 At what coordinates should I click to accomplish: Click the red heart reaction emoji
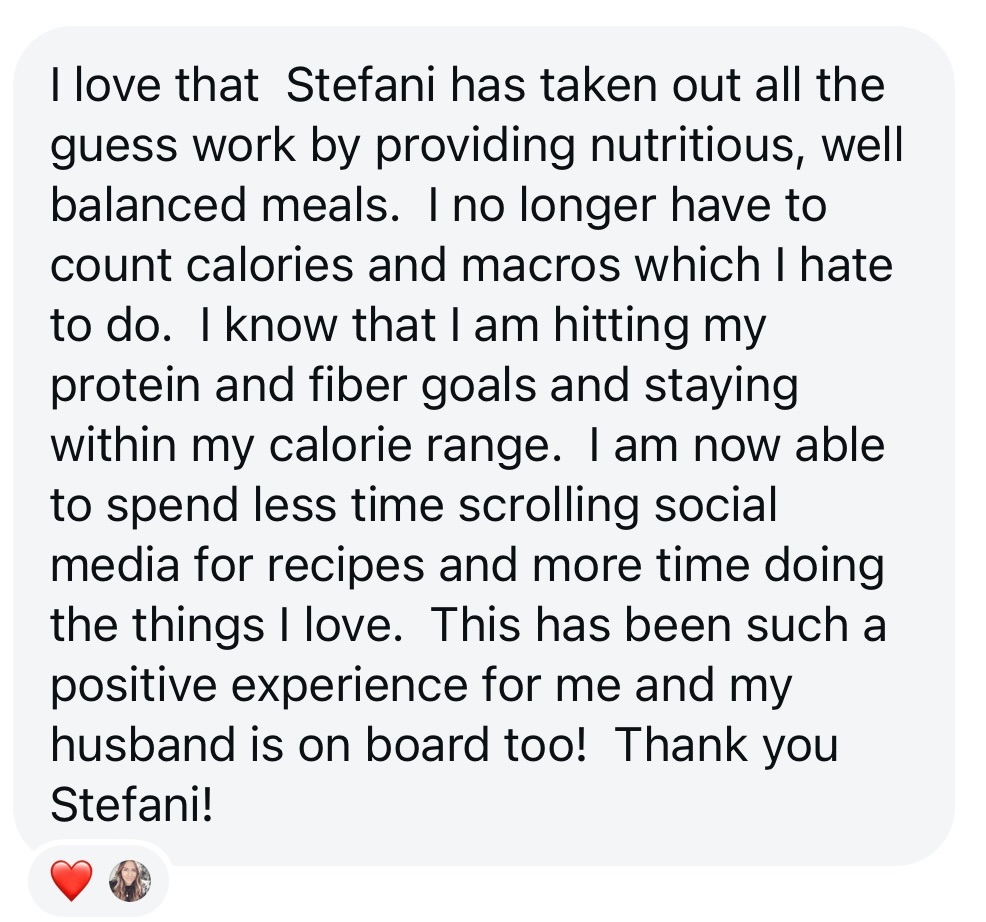click(x=71, y=880)
